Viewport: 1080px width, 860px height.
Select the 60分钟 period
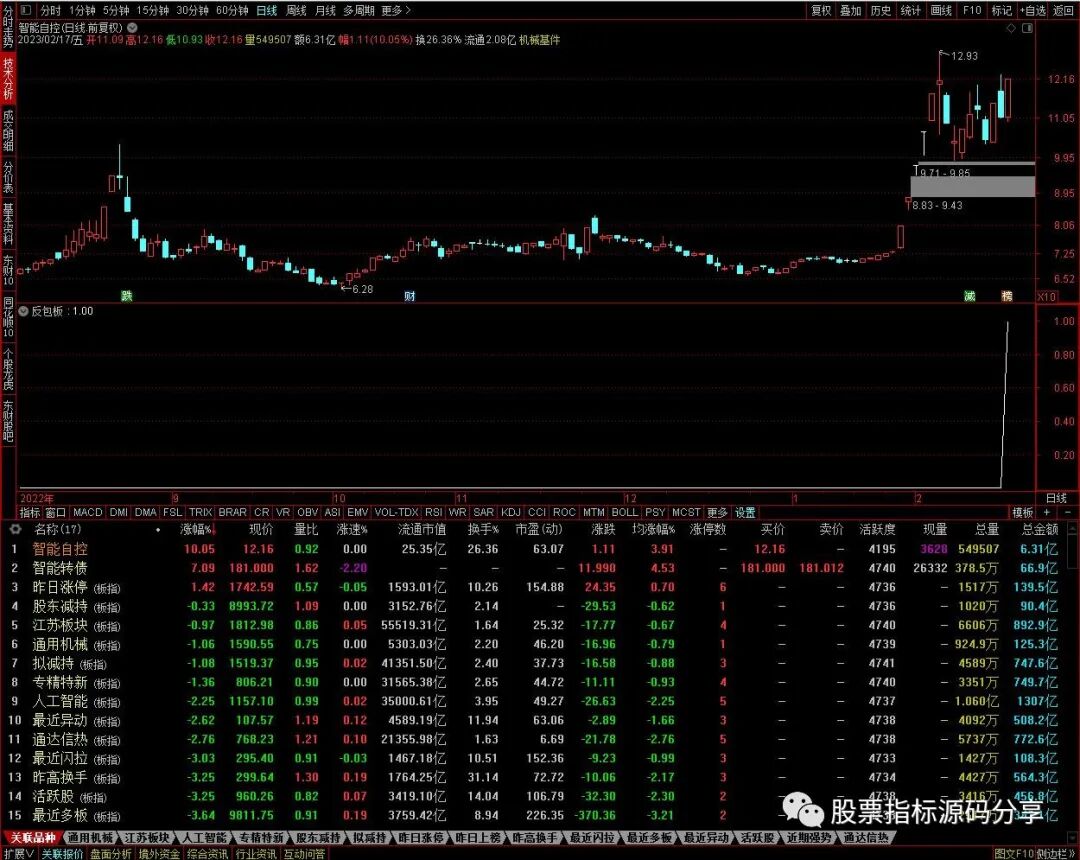tap(232, 10)
